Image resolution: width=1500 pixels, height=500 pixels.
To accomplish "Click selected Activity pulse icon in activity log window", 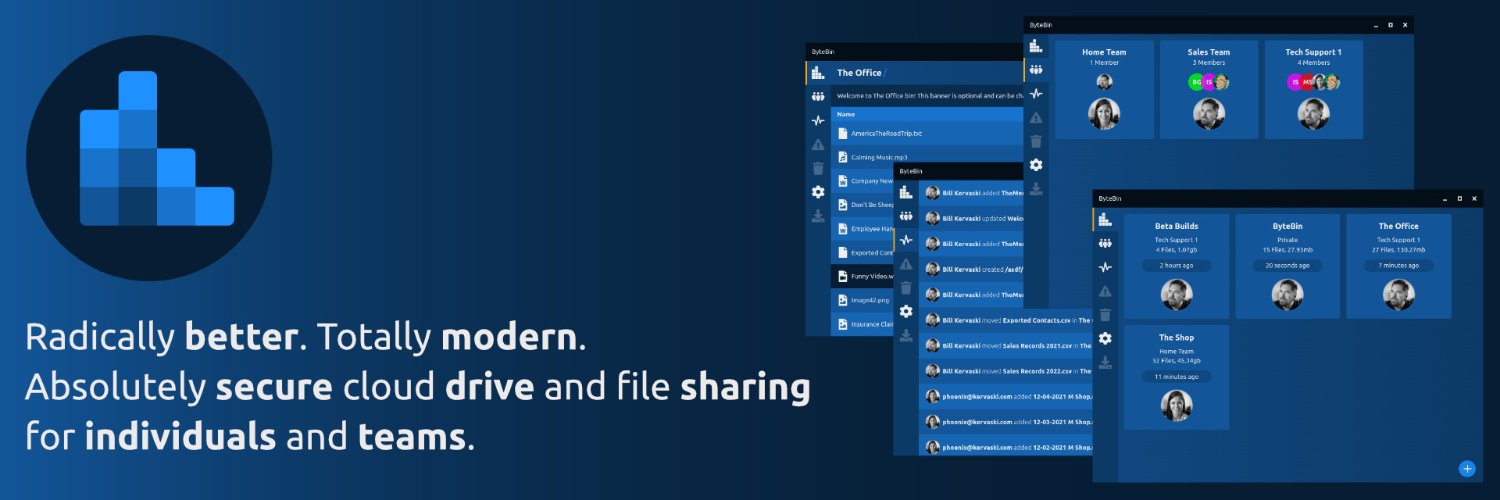I will tap(906, 240).
